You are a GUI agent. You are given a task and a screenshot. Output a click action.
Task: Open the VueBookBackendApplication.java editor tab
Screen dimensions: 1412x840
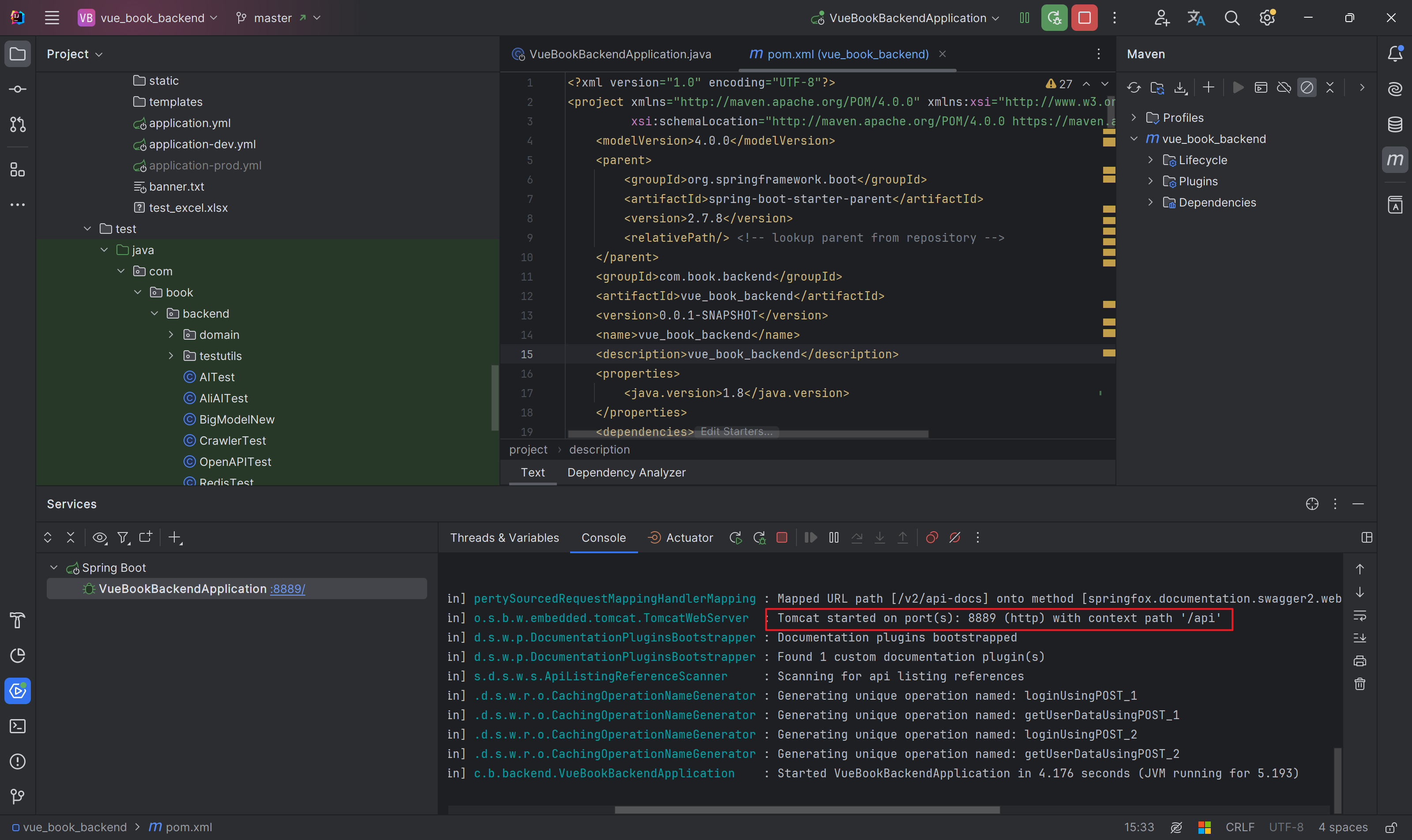(x=620, y=54)
